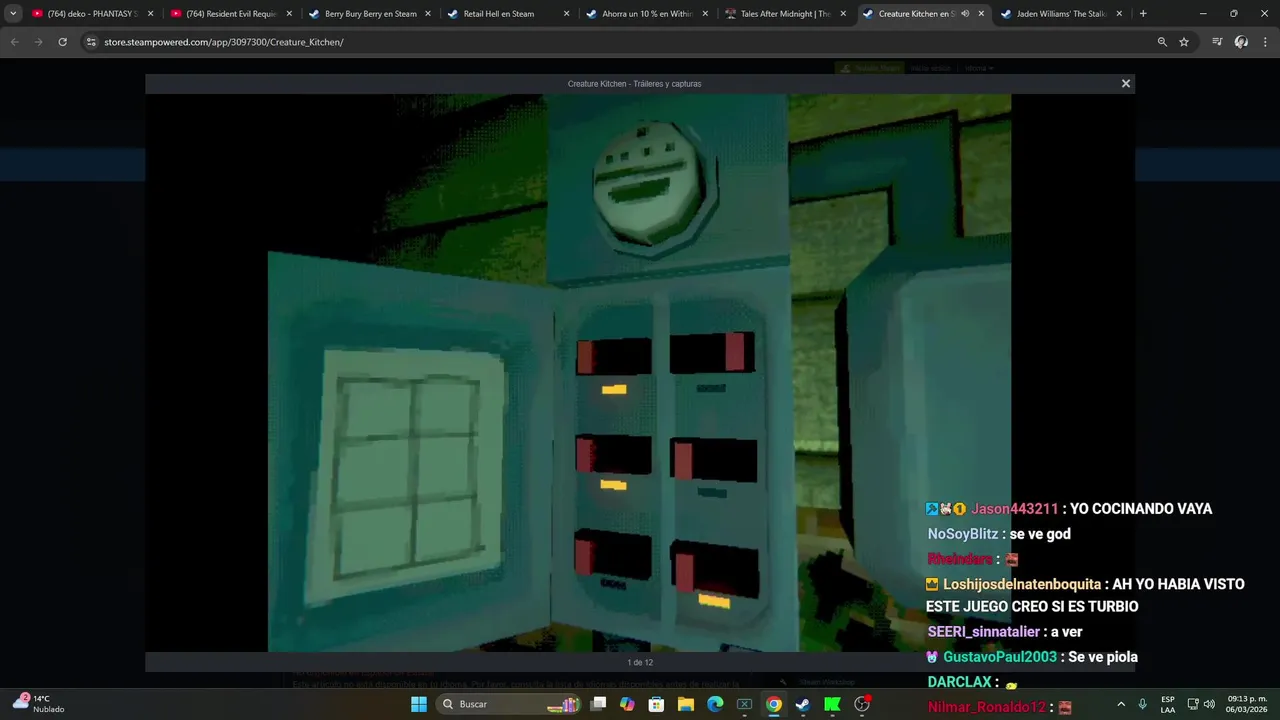
Task: Switch to the Resident Evil Requiem tab
Action: click(x=229, y=14)
